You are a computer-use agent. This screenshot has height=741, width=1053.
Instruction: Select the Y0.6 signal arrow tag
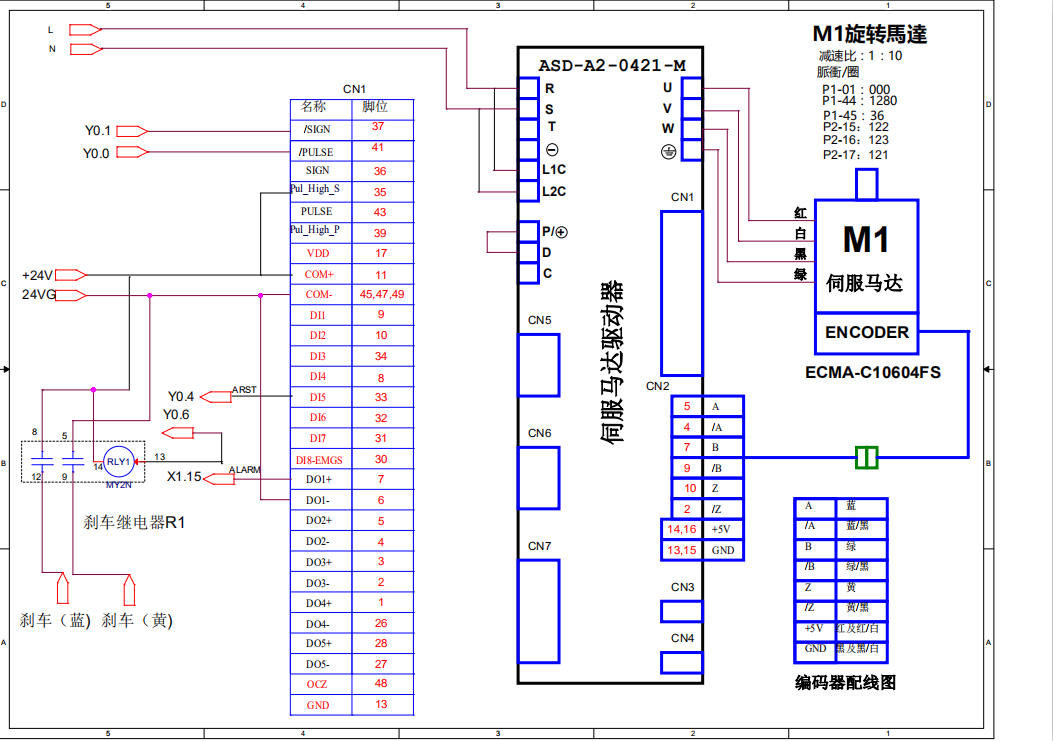(x=178, y=433)
